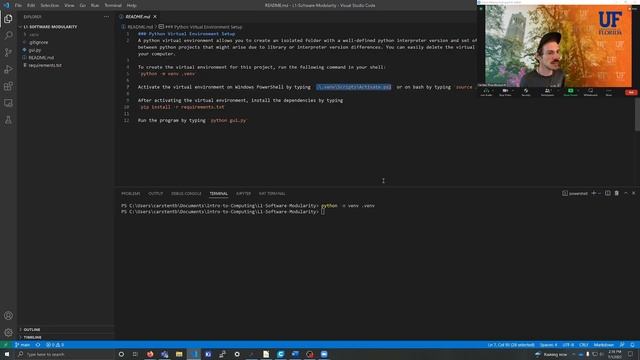This screenshot has height=360, width=640.
Task: Open the Edit menu
Action: (x=31, y=5)
